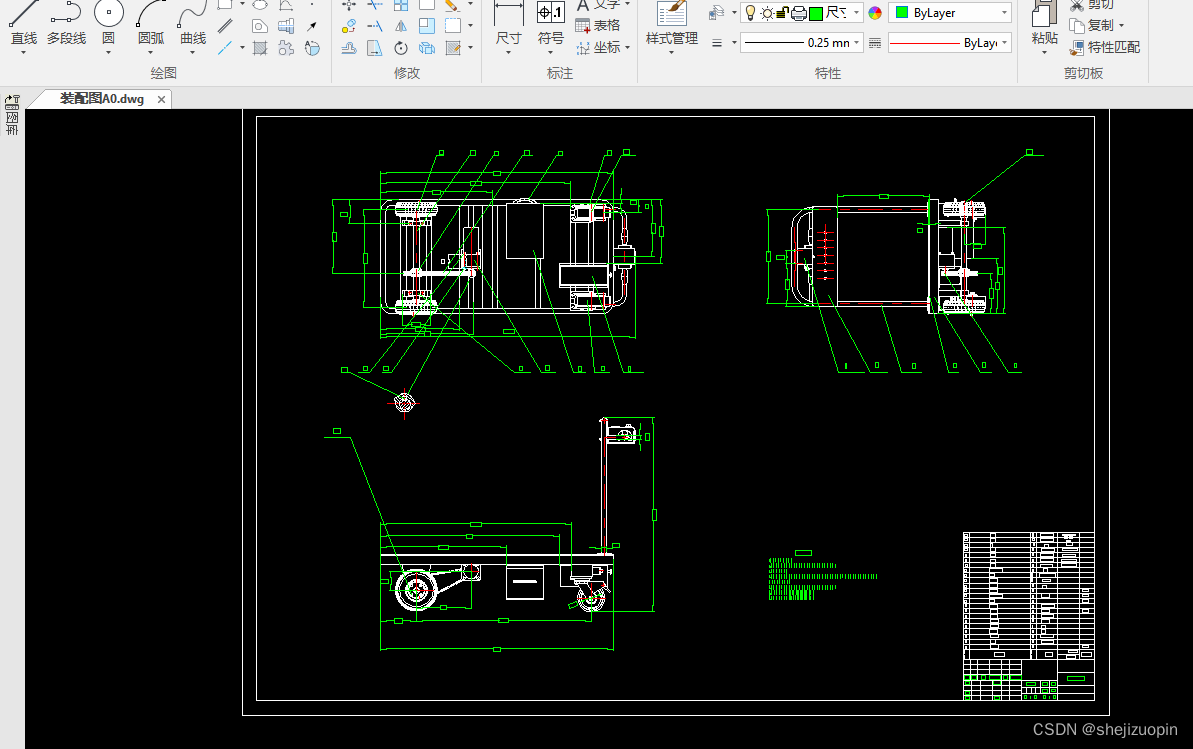The height and width of the screenshot is (749, 1193).
Task: Open the color wheel picker
Action: 875,13
